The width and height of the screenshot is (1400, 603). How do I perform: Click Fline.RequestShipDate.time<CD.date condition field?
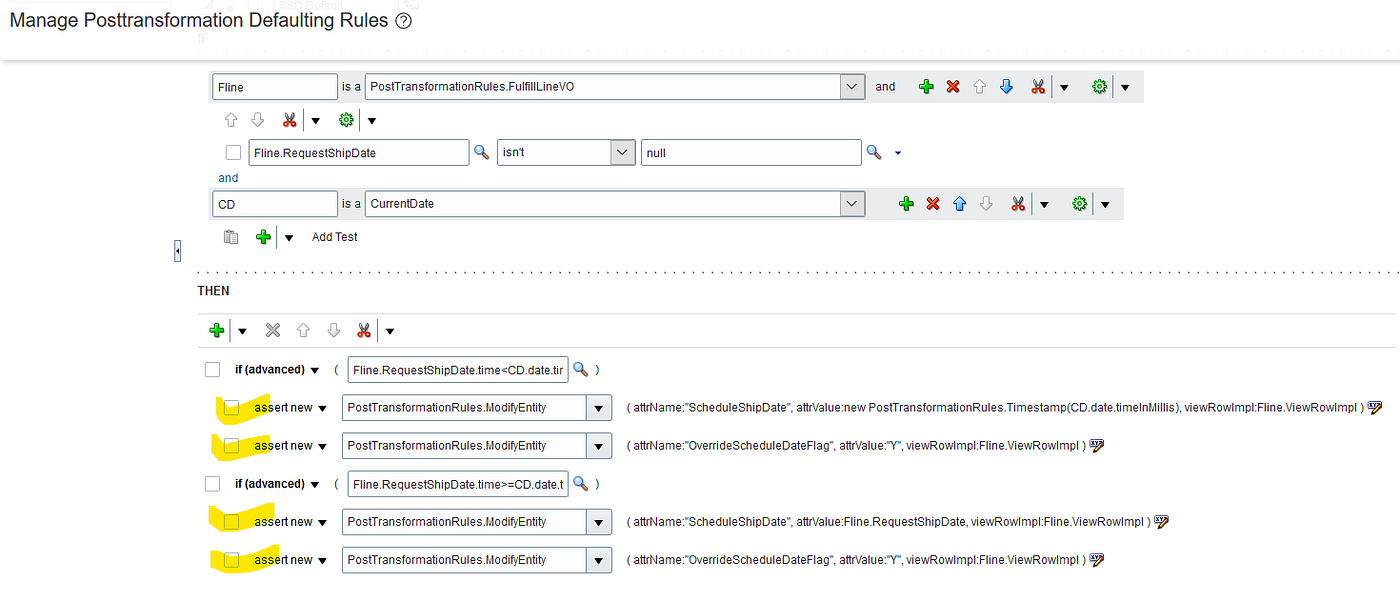[459, 370]
